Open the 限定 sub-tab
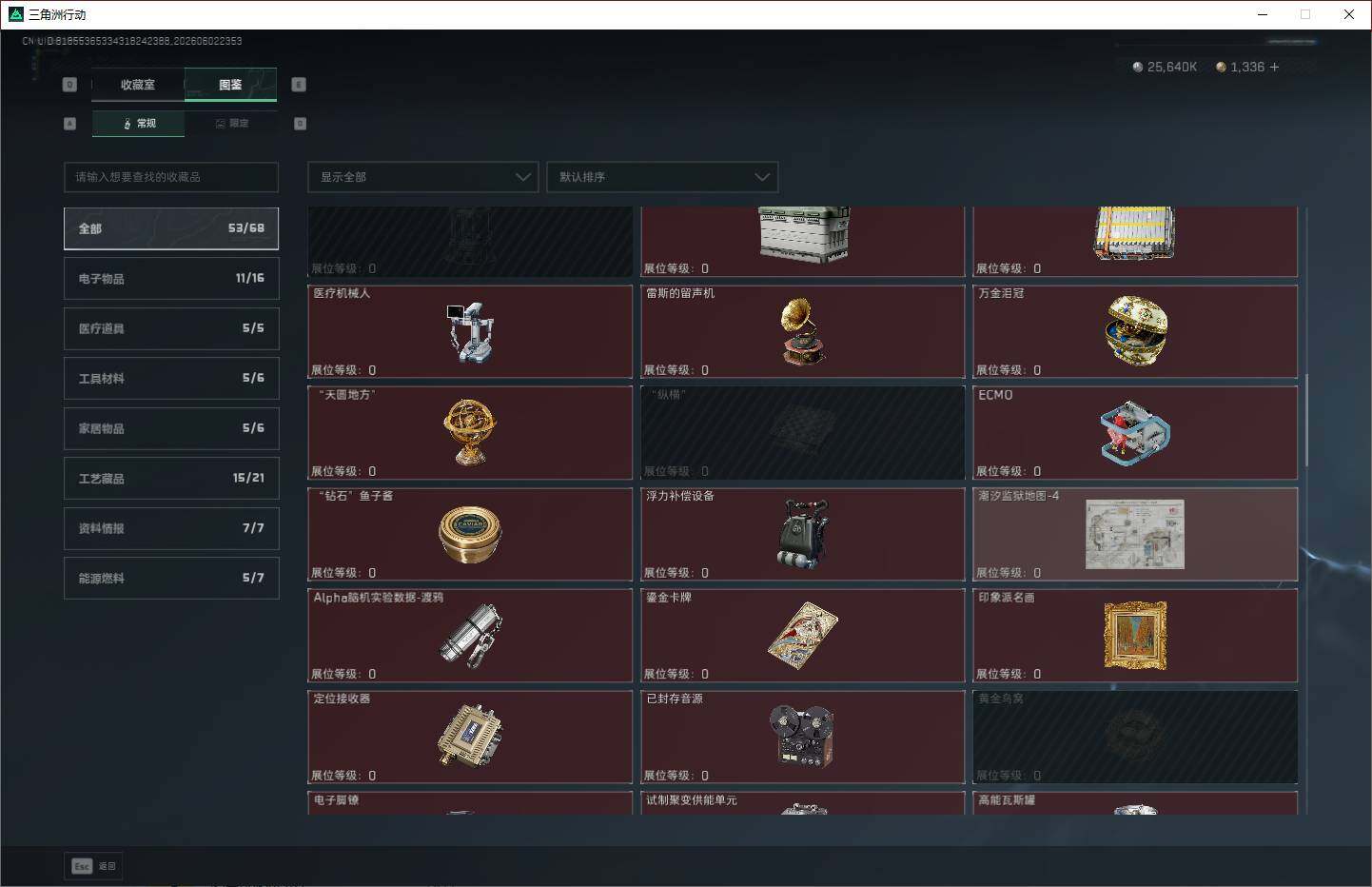Image resolution: width=1372 pixels, height=887 pixels. [231, 124]
